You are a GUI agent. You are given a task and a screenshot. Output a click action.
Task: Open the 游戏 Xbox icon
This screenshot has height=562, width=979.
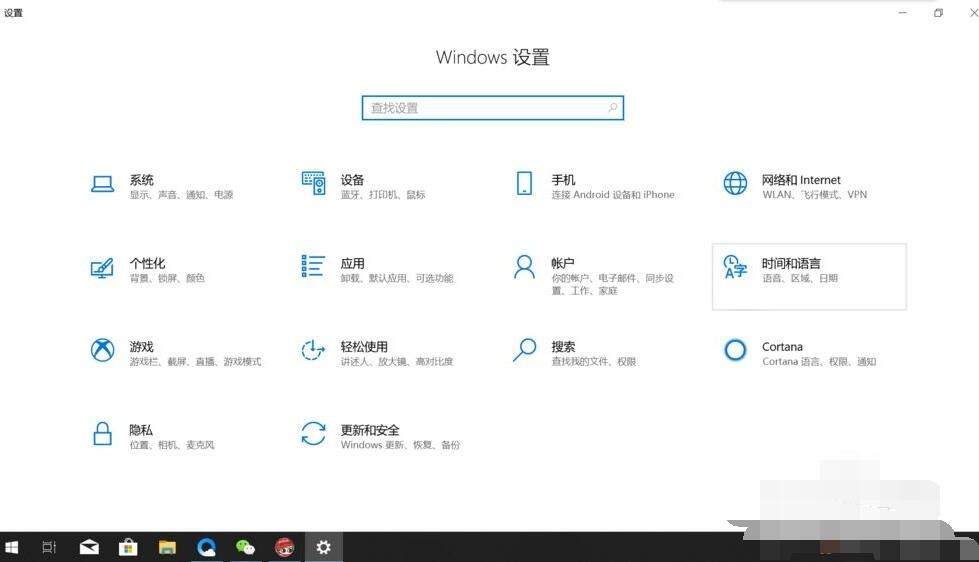[x=102, y=350]
